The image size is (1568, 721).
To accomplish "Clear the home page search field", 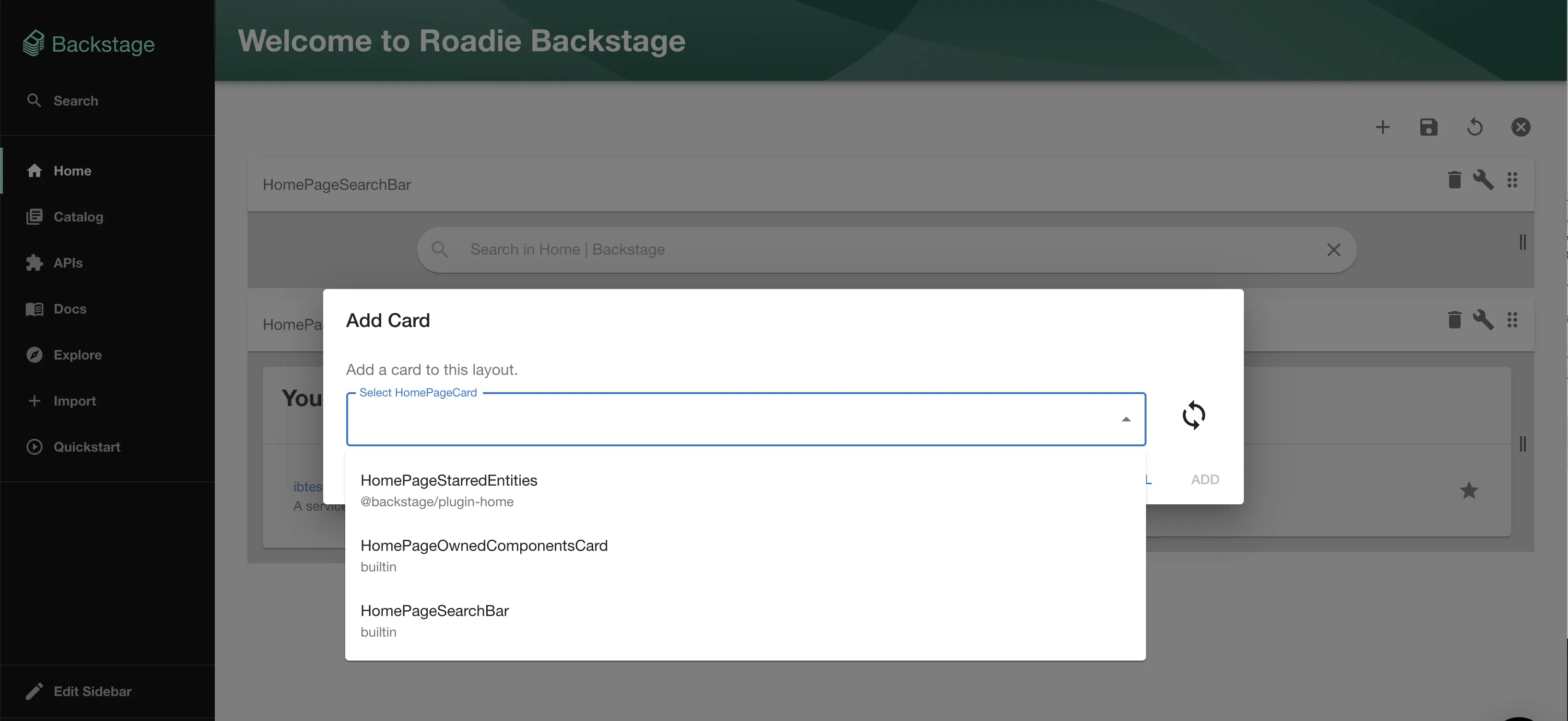I will click(1334, 249).
